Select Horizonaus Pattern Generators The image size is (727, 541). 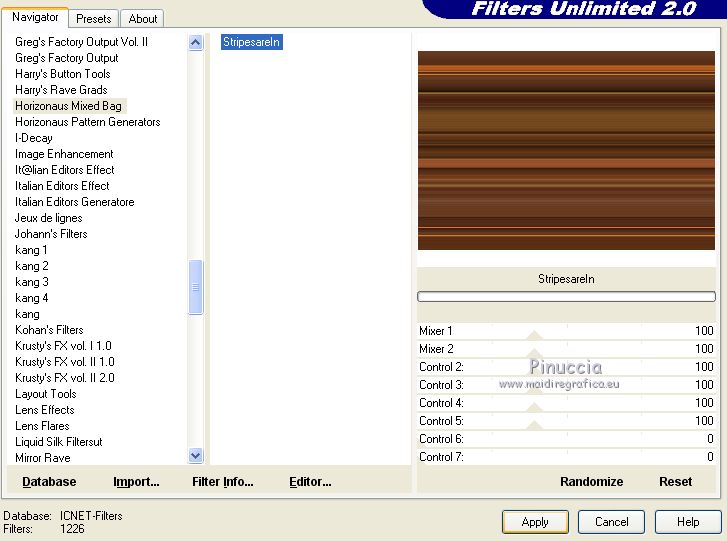tap(88, 122)
